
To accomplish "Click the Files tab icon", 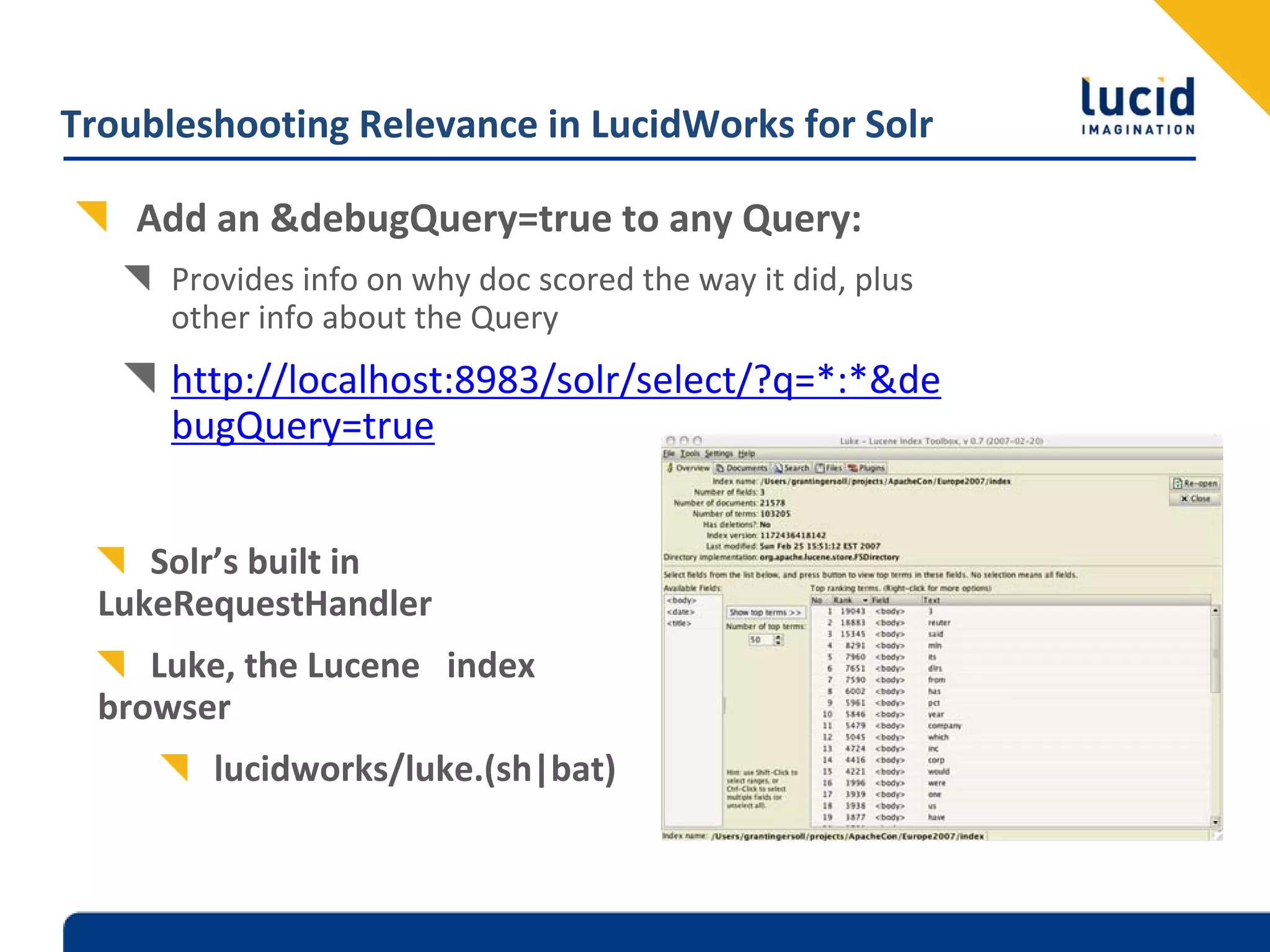I will [820, 468].
